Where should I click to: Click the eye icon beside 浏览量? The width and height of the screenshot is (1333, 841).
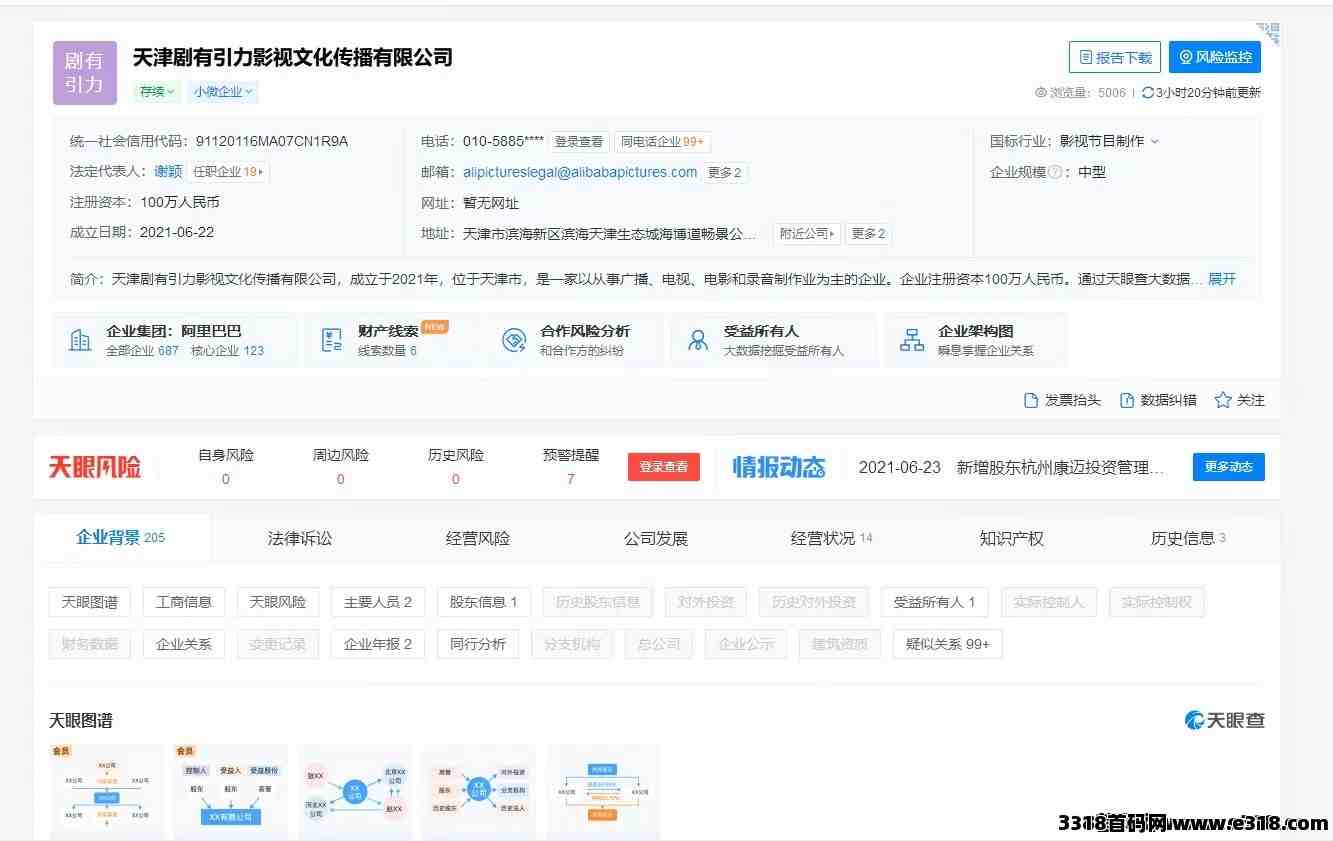[1041, 93]
